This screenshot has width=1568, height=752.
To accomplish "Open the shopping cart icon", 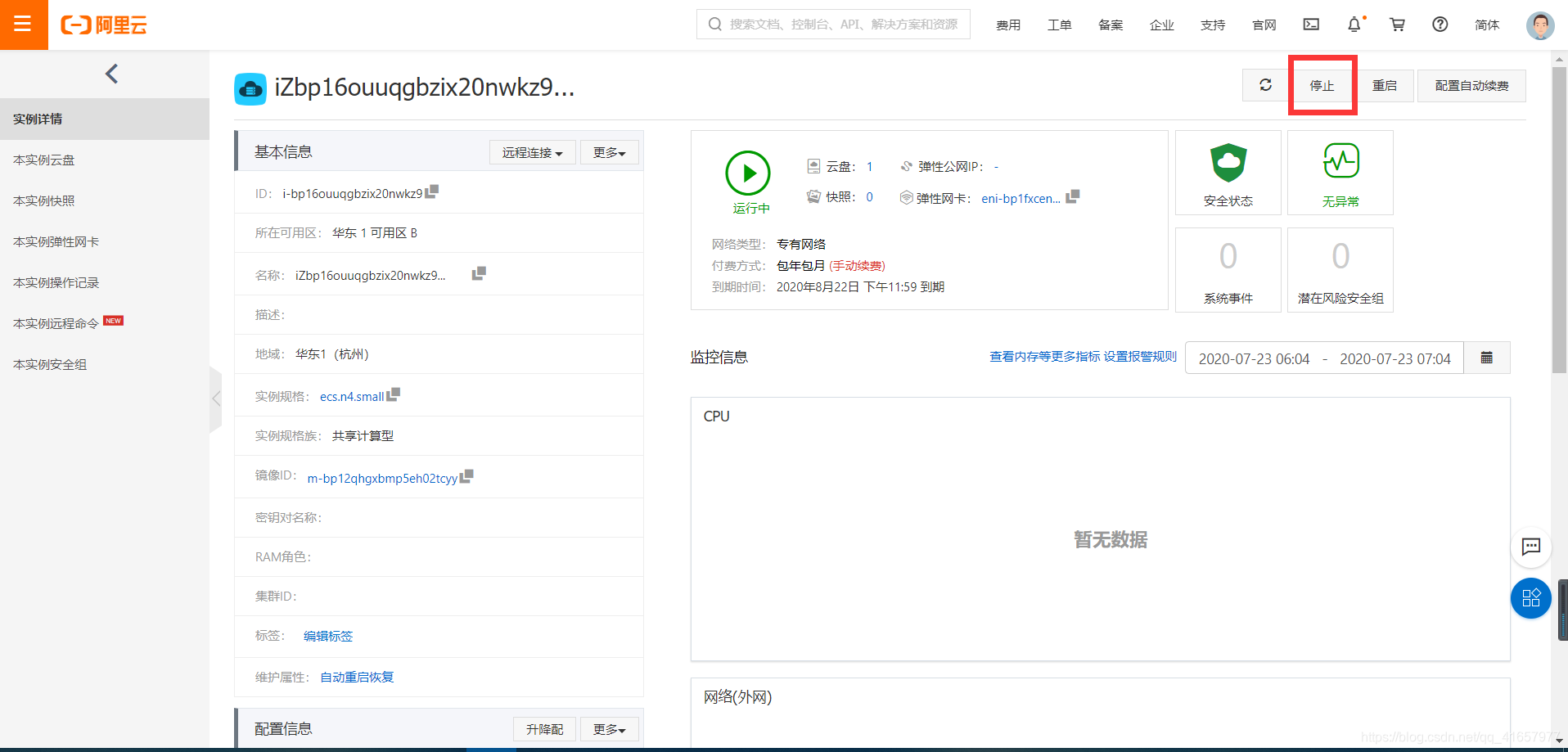I will 1397,25.
